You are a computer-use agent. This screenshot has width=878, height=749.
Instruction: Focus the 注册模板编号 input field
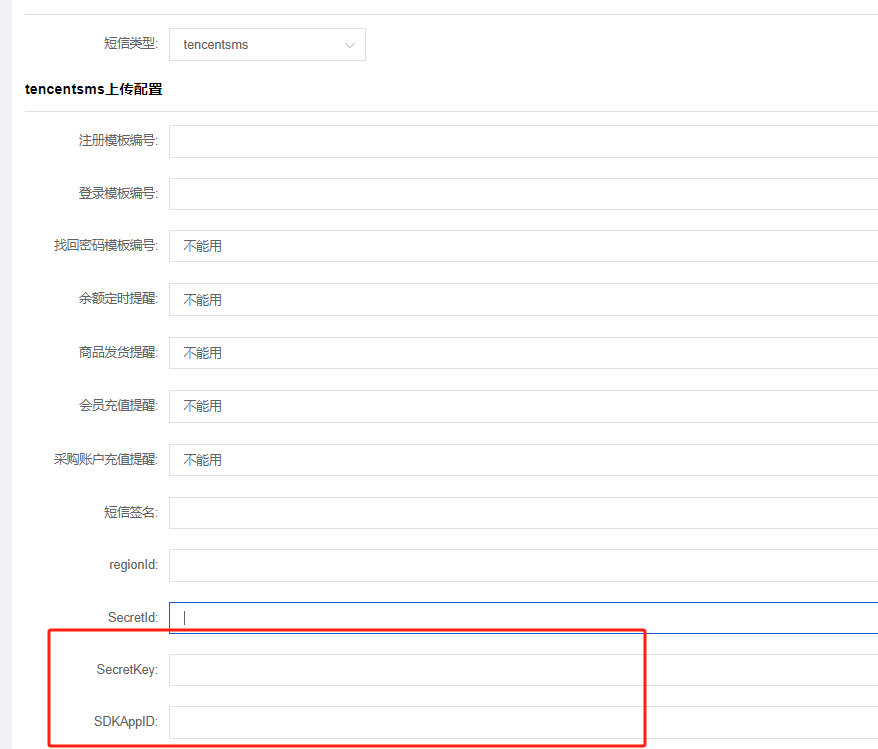522,141
